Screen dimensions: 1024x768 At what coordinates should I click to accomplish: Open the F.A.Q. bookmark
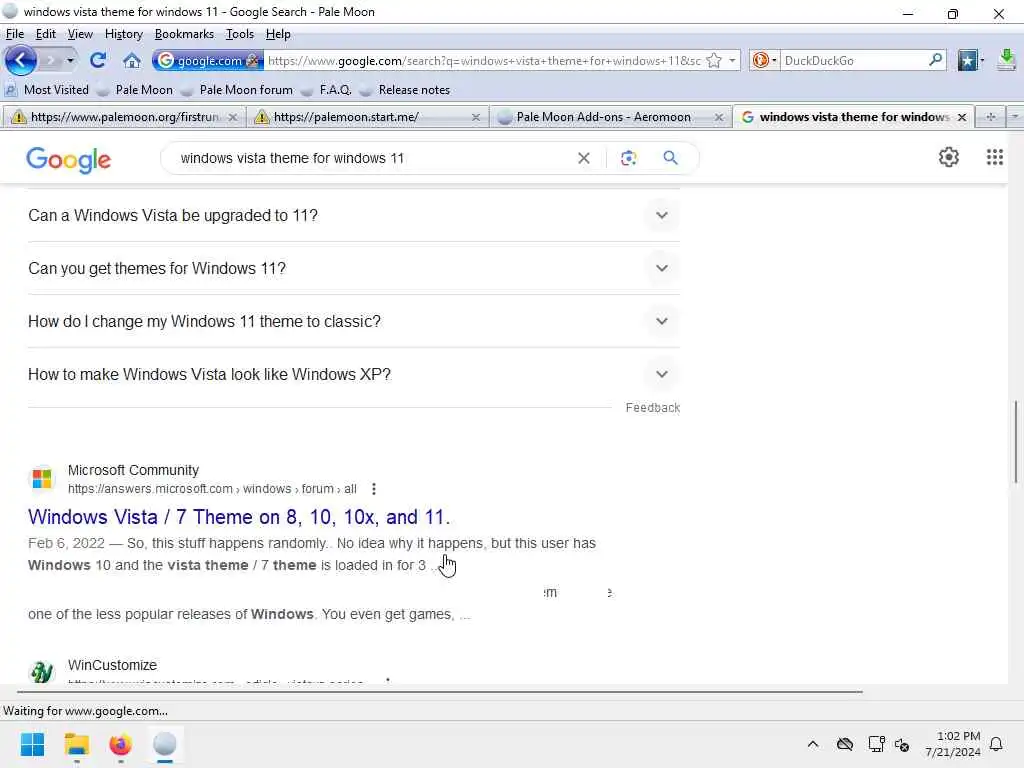point(327,90)
